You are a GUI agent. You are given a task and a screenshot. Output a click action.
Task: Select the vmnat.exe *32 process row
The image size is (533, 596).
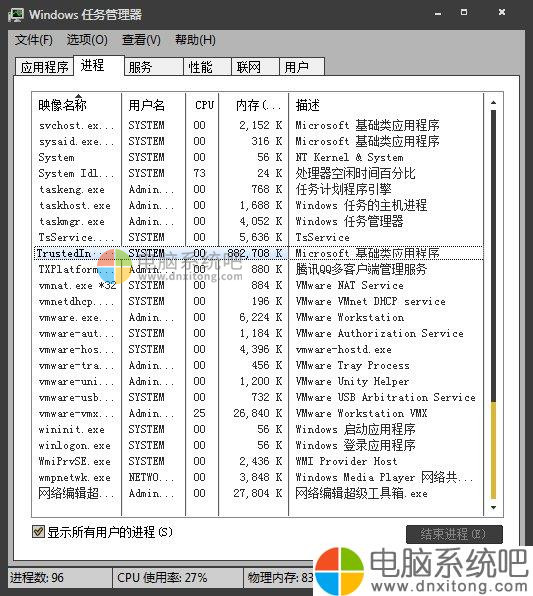click(258, 285)
